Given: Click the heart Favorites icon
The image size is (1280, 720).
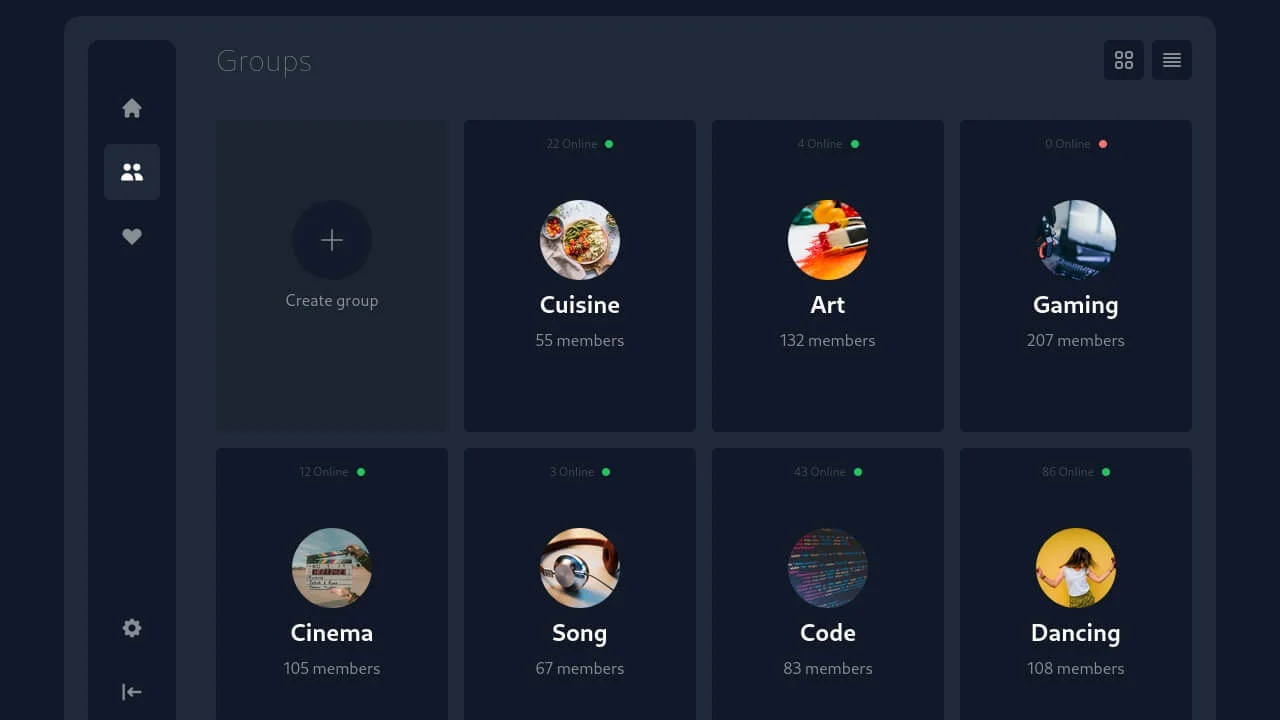Looking at the screenshot, I should tap(132, 236).
